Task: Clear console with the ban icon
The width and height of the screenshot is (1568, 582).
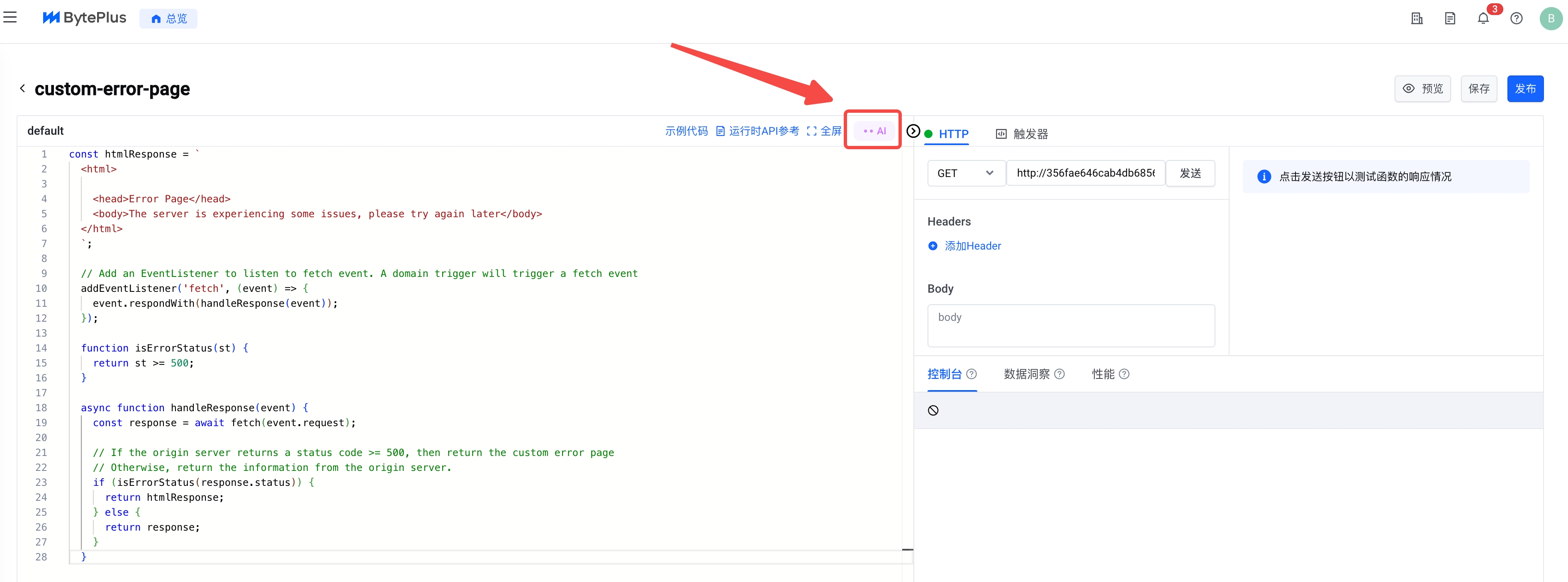Action: click(933, 410)
